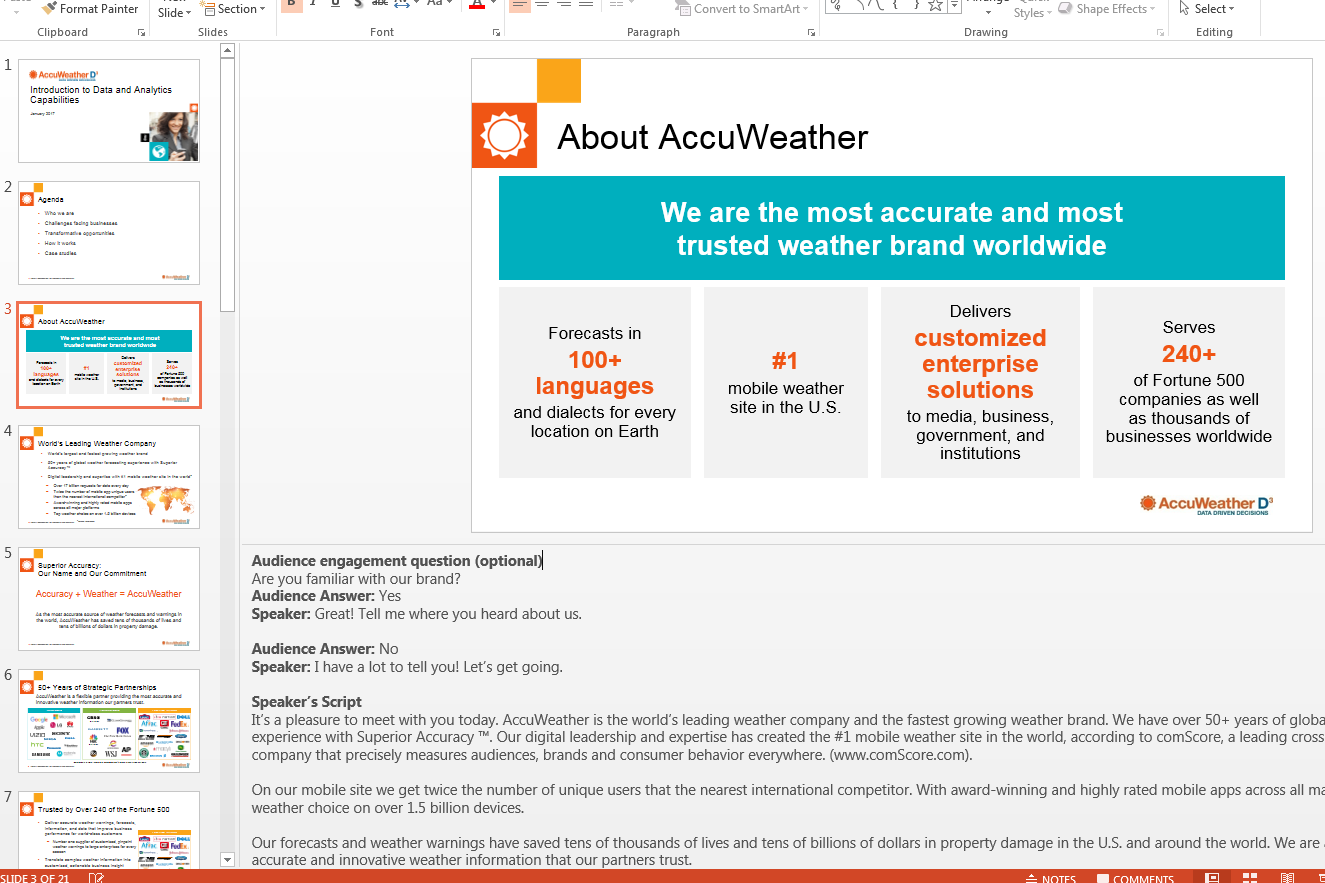The width and height of the screenshot is (1325, 883).
Task: Select slide 2 Agenda thumbnail
Action: [x=109, y=232]
